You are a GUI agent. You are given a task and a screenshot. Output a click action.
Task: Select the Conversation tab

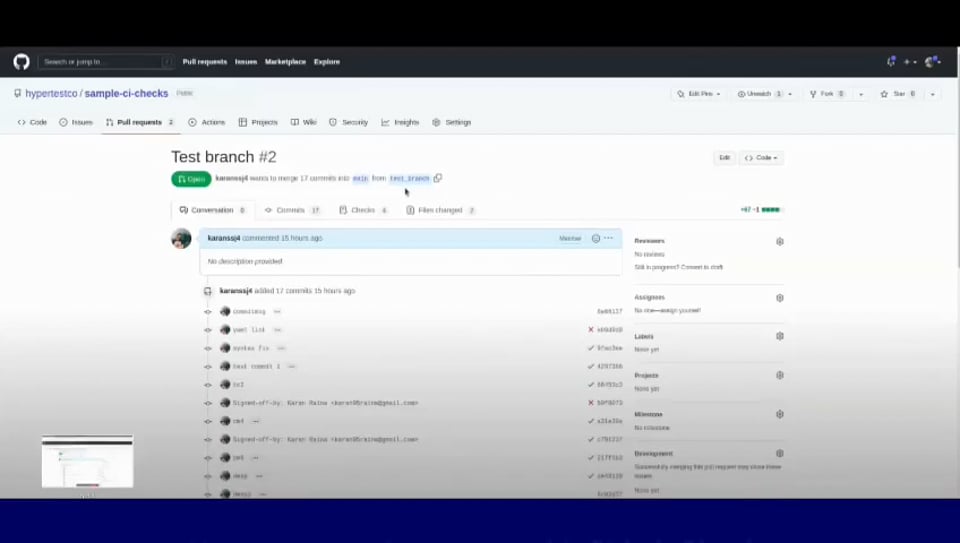213,210
